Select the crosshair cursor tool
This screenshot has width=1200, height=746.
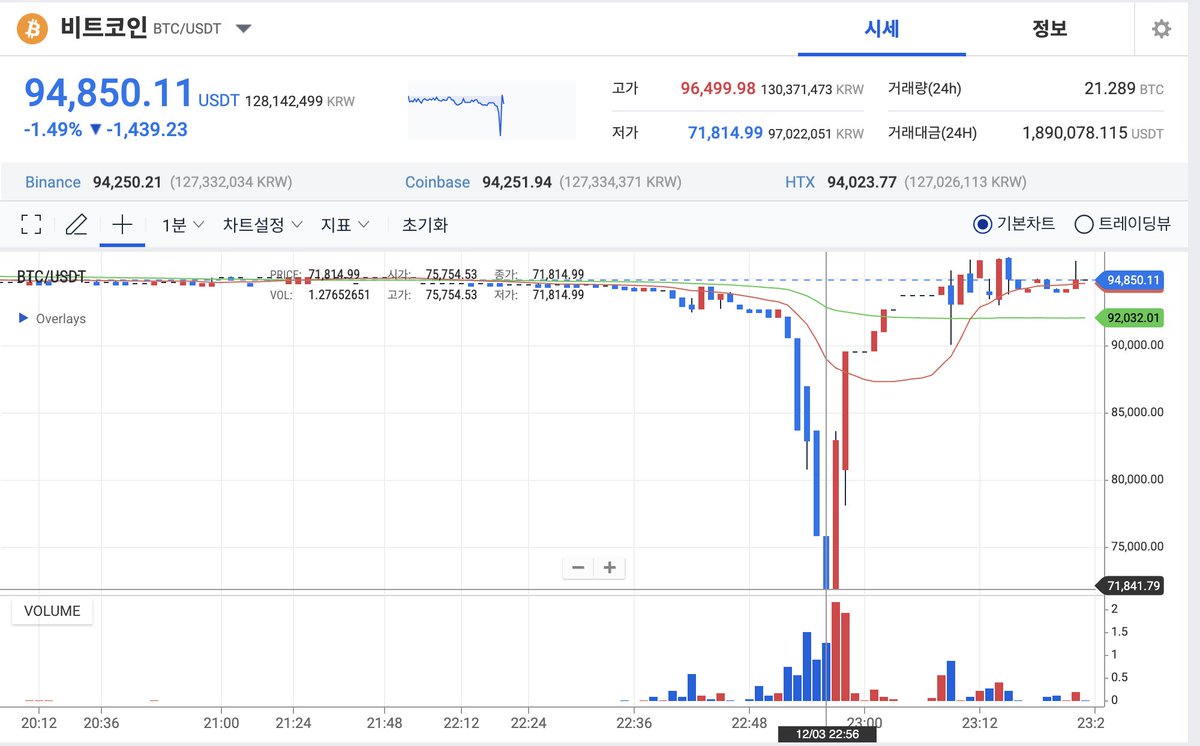pyautogui.click(x=122, y=224)
